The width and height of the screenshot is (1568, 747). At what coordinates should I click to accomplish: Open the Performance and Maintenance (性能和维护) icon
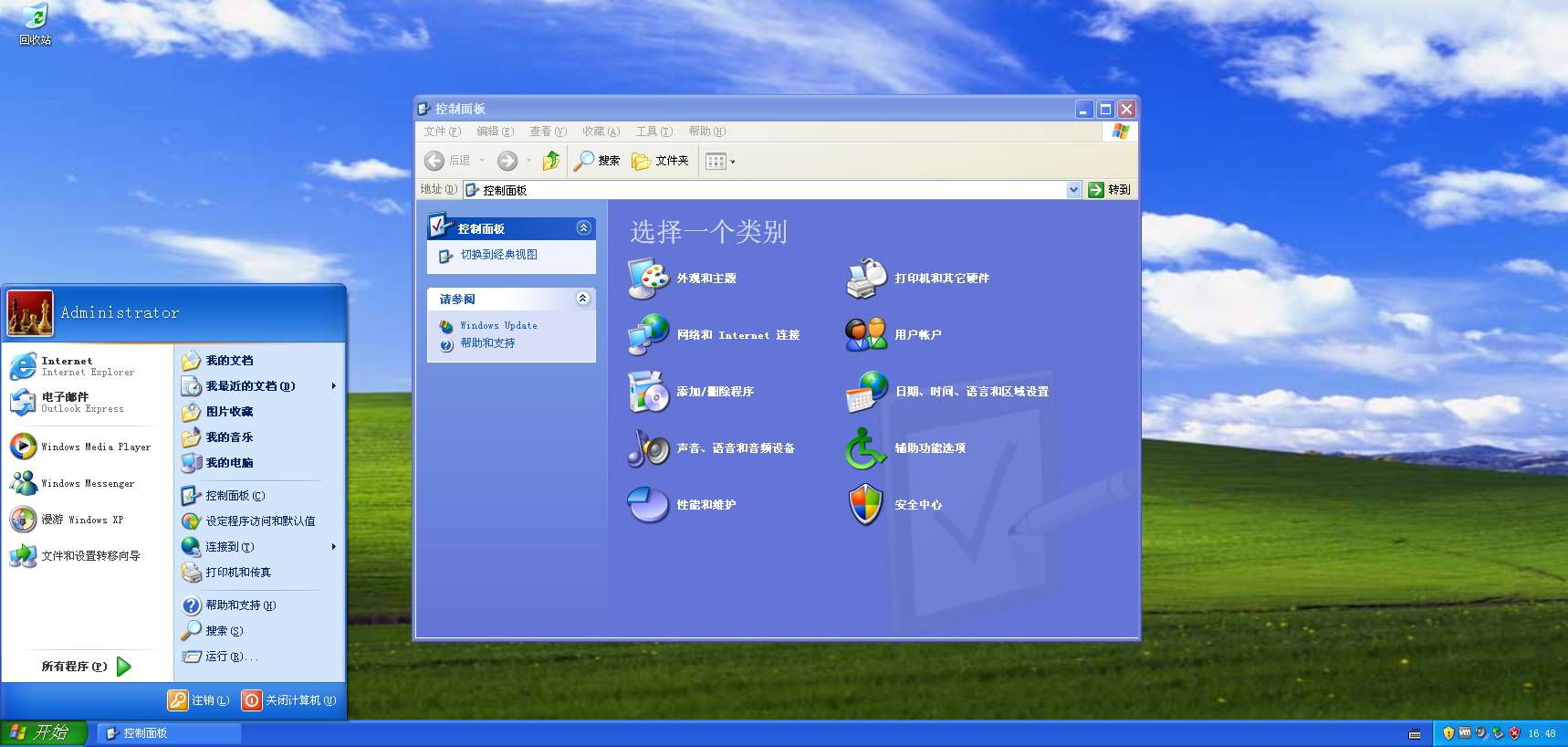coord(649,505)
